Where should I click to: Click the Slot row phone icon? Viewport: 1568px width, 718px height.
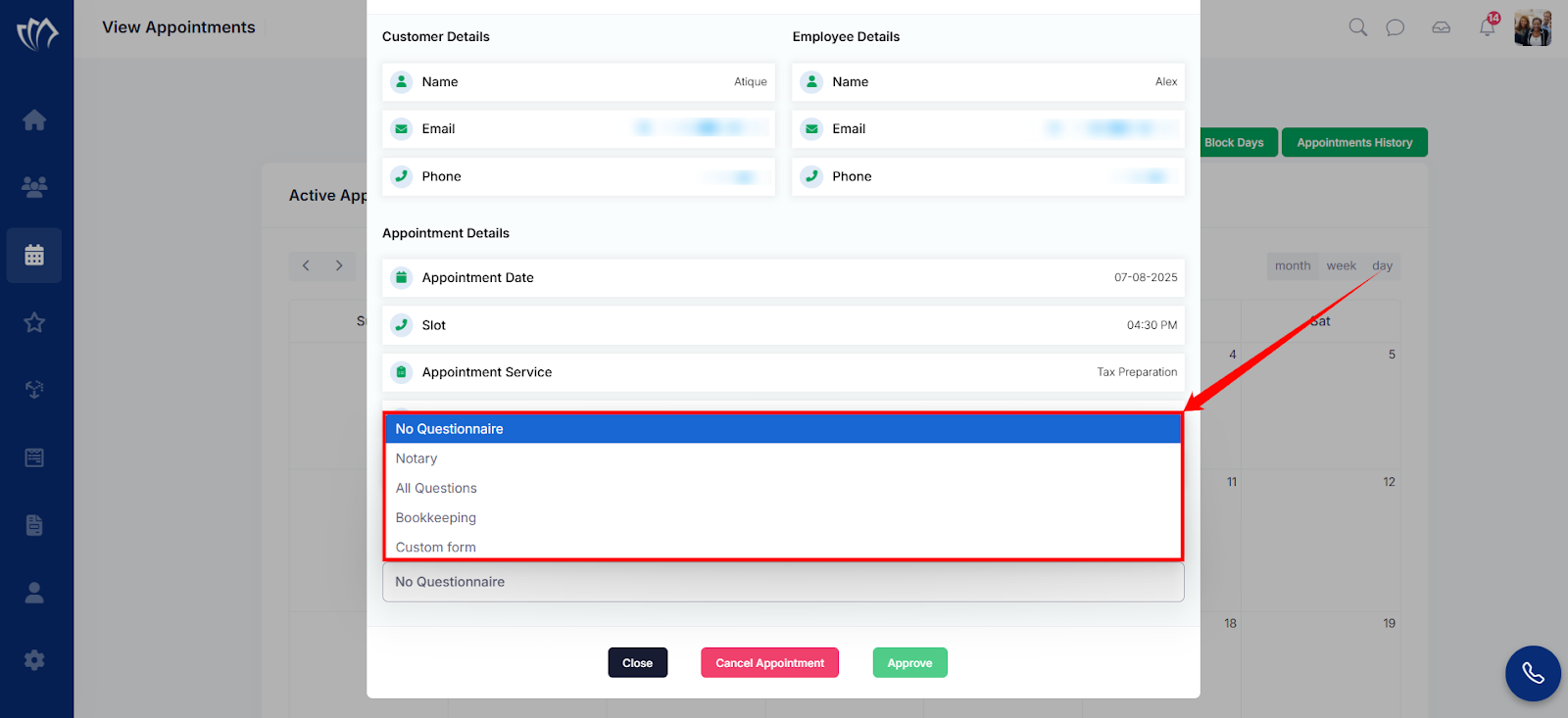tap(401, 325)
